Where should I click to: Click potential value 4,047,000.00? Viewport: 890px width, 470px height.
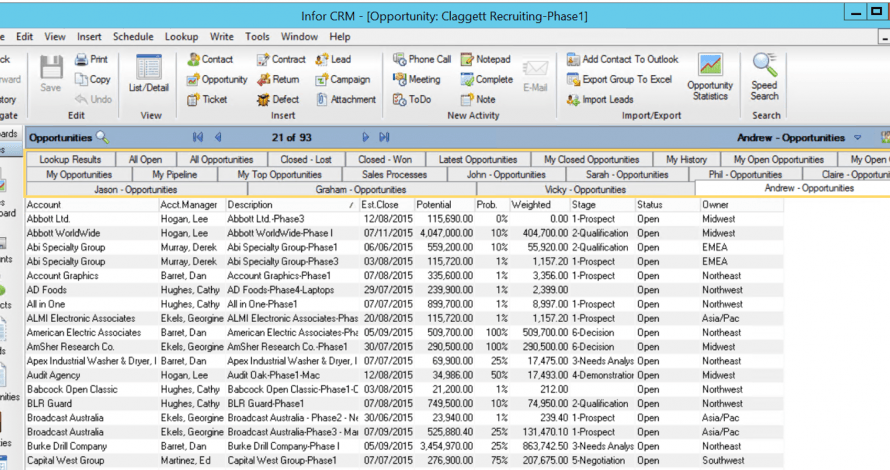click(x=446, y=233)
